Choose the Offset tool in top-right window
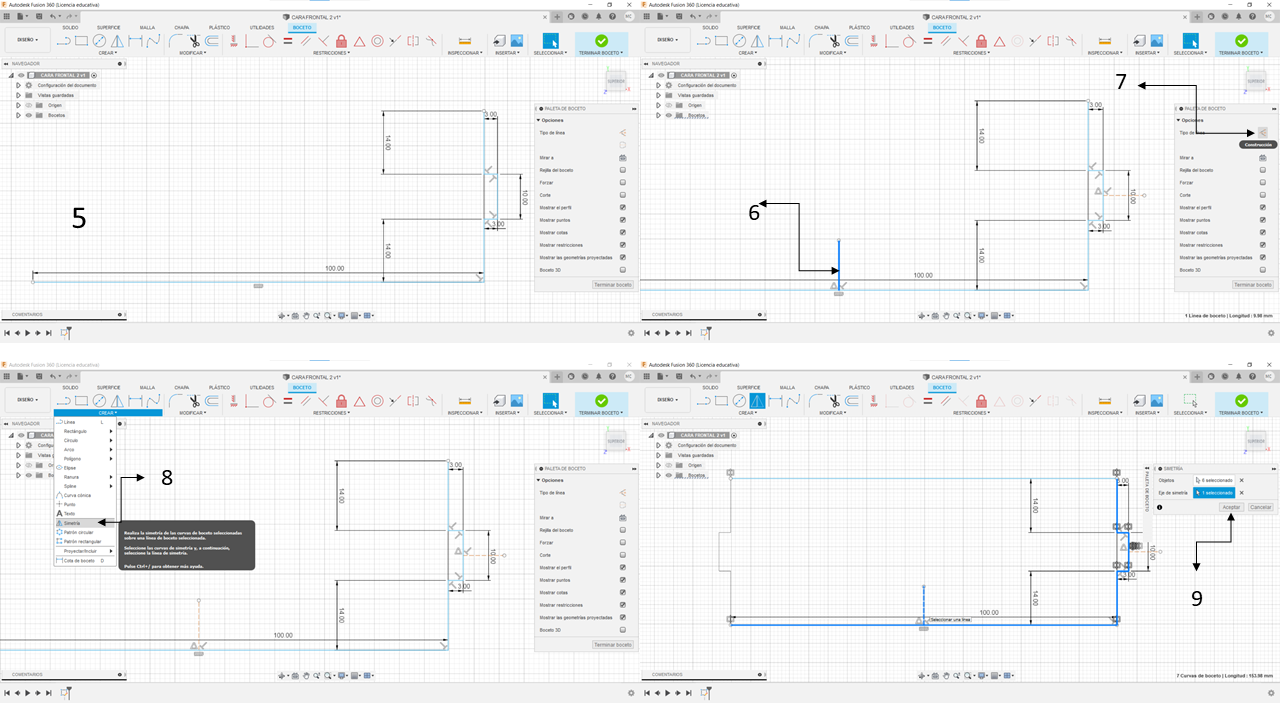 [852, 41]
